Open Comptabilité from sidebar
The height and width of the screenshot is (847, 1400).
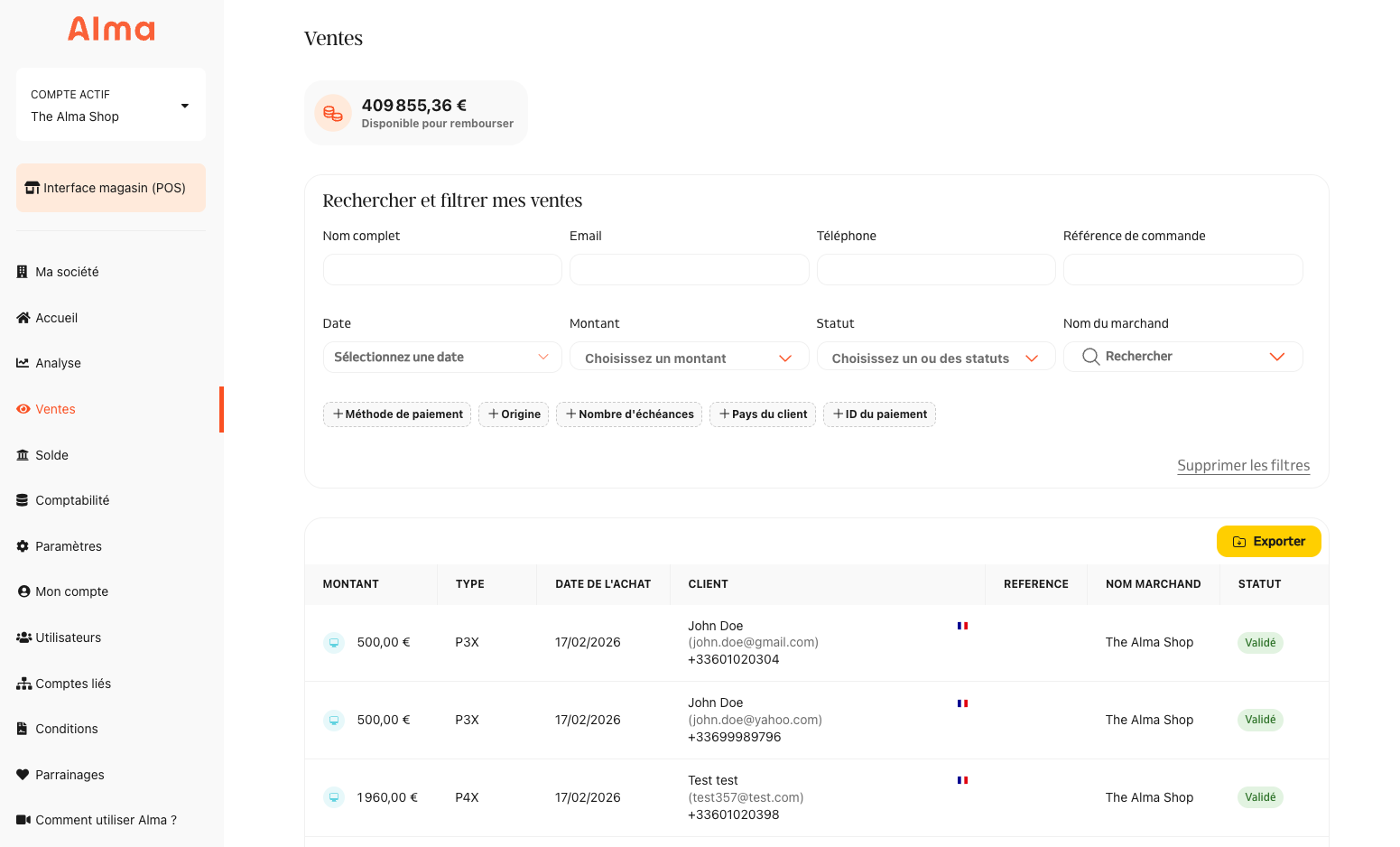[x=72, y=500]
